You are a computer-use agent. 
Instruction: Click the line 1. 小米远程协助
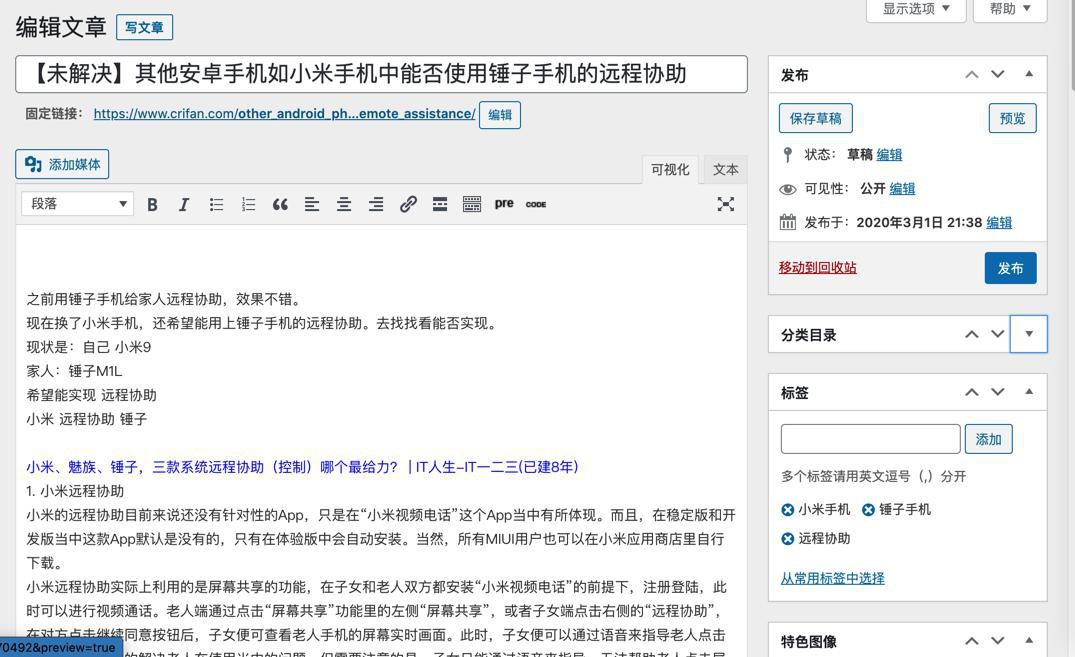(75, 491)
